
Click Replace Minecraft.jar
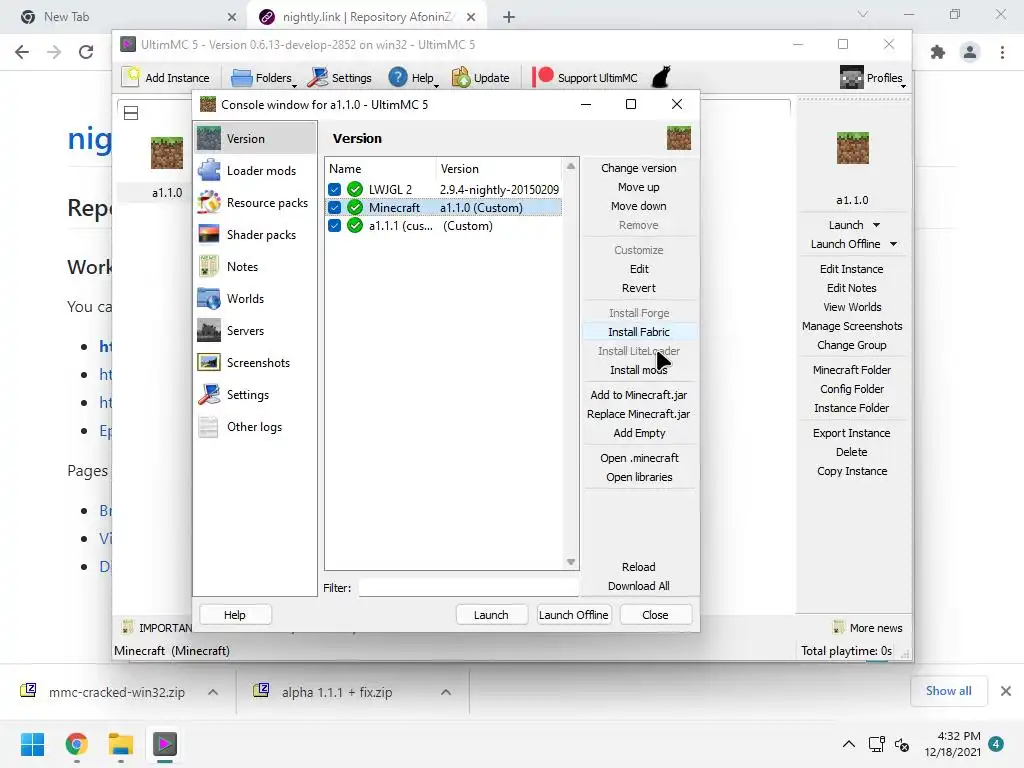coord(639,414)
